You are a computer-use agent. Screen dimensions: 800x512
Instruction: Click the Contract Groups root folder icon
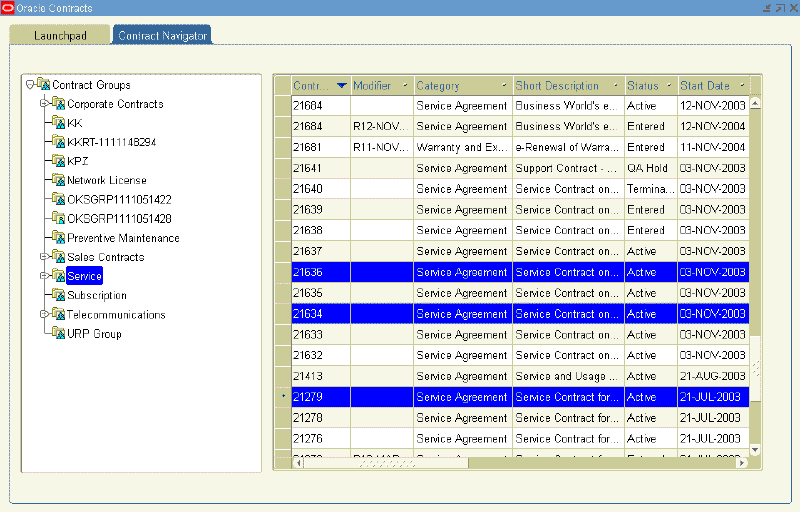pyautogui.click(x=43, y=84)
